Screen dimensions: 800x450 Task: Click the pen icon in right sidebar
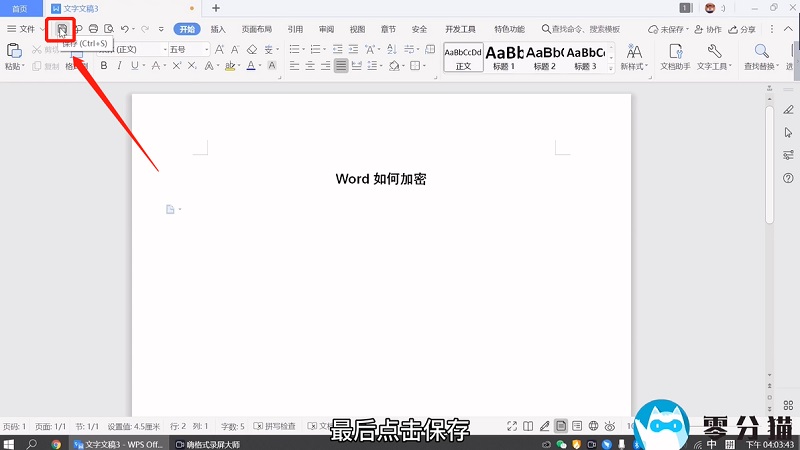click(x=788, y=108)
